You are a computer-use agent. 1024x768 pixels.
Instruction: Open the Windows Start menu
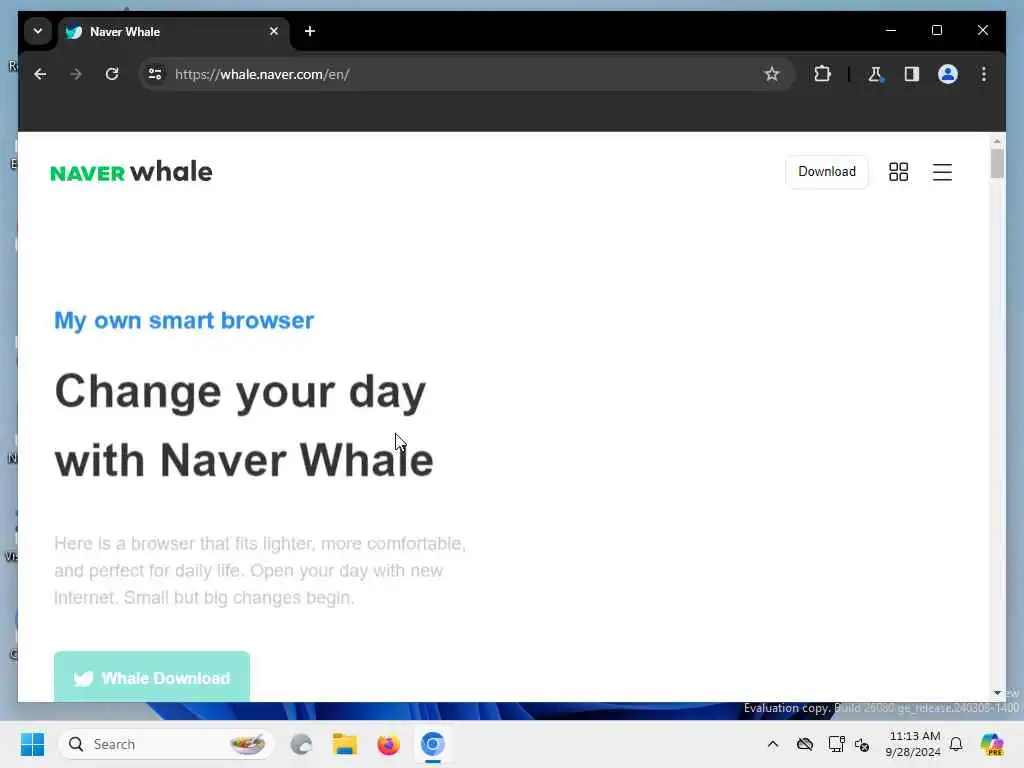[33, 744]
